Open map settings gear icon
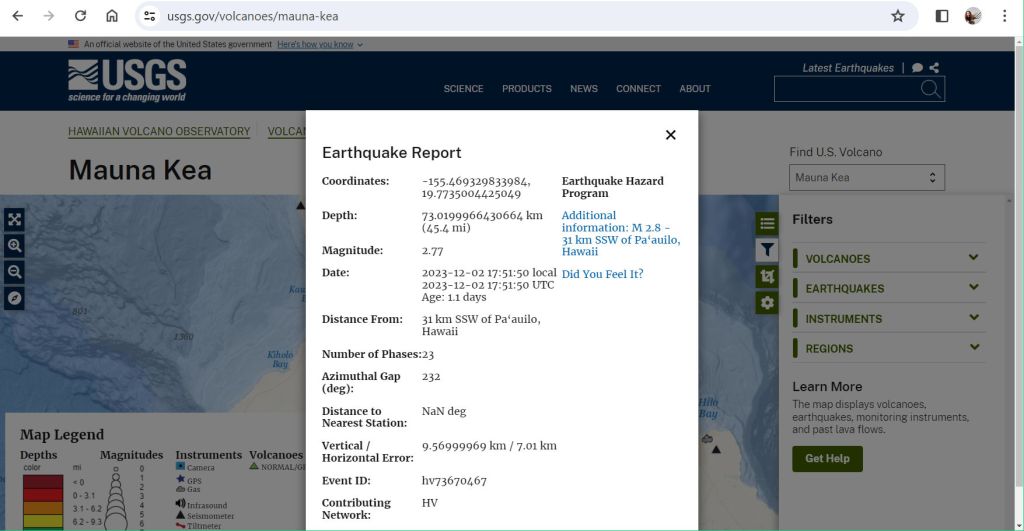This screenshot has height=531, width=1024. (x=767, y=302)
